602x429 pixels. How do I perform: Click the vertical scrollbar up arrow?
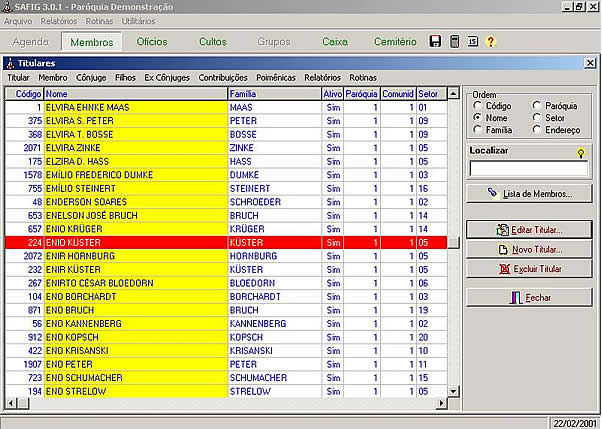pos(453,93)
